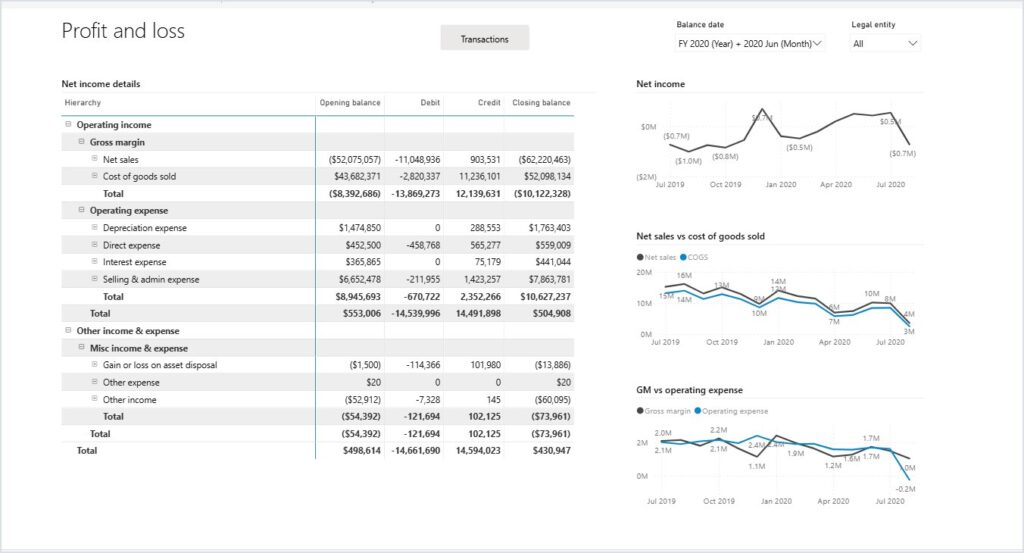
Task: Sort by Closing balance column header
Action: click(x=541, y=103)
